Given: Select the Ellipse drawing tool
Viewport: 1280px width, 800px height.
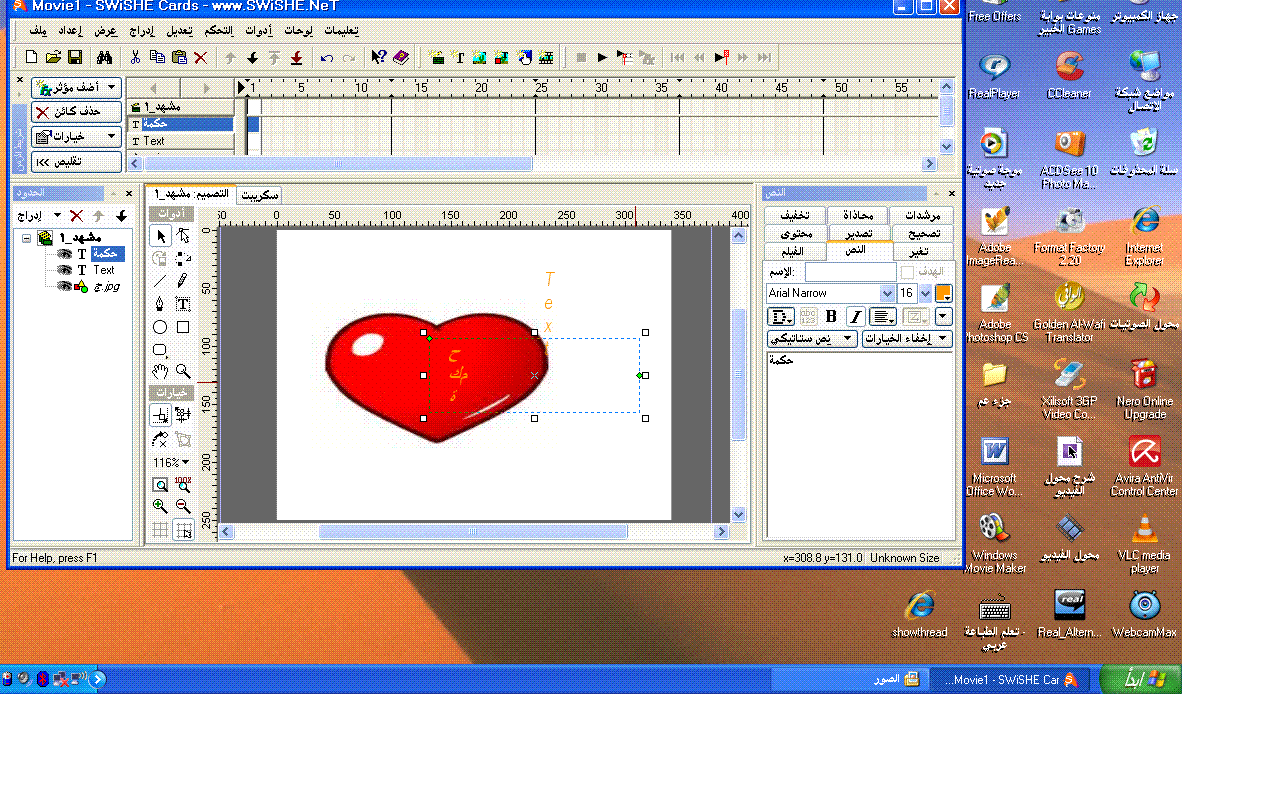Looking at the screenshot, I should coord(160,327).
